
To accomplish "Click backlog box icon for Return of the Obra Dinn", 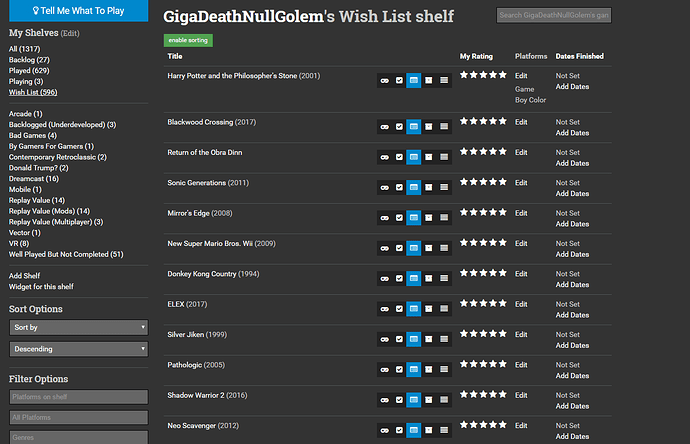I will click(x=429, y=157).
